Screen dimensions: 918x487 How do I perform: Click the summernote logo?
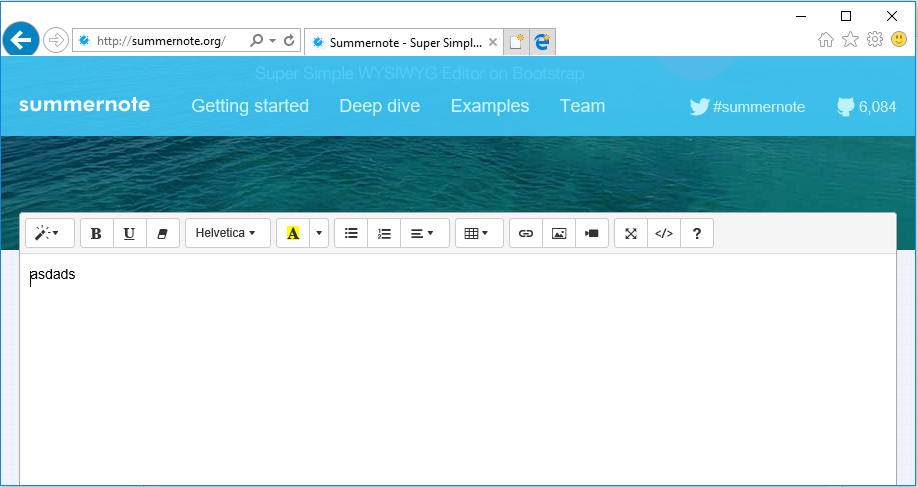click(x=85, y=105)
